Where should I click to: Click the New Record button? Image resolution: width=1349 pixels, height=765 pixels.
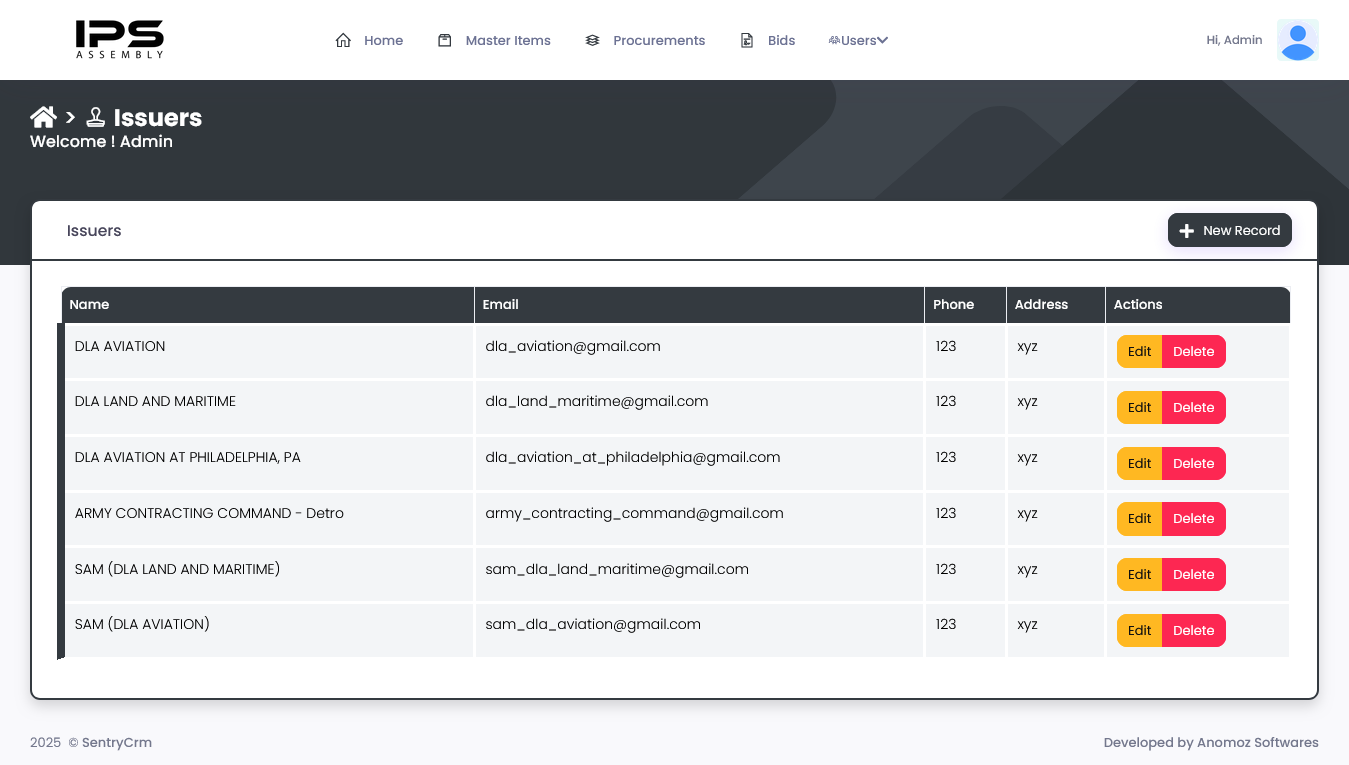point(1229,230)
